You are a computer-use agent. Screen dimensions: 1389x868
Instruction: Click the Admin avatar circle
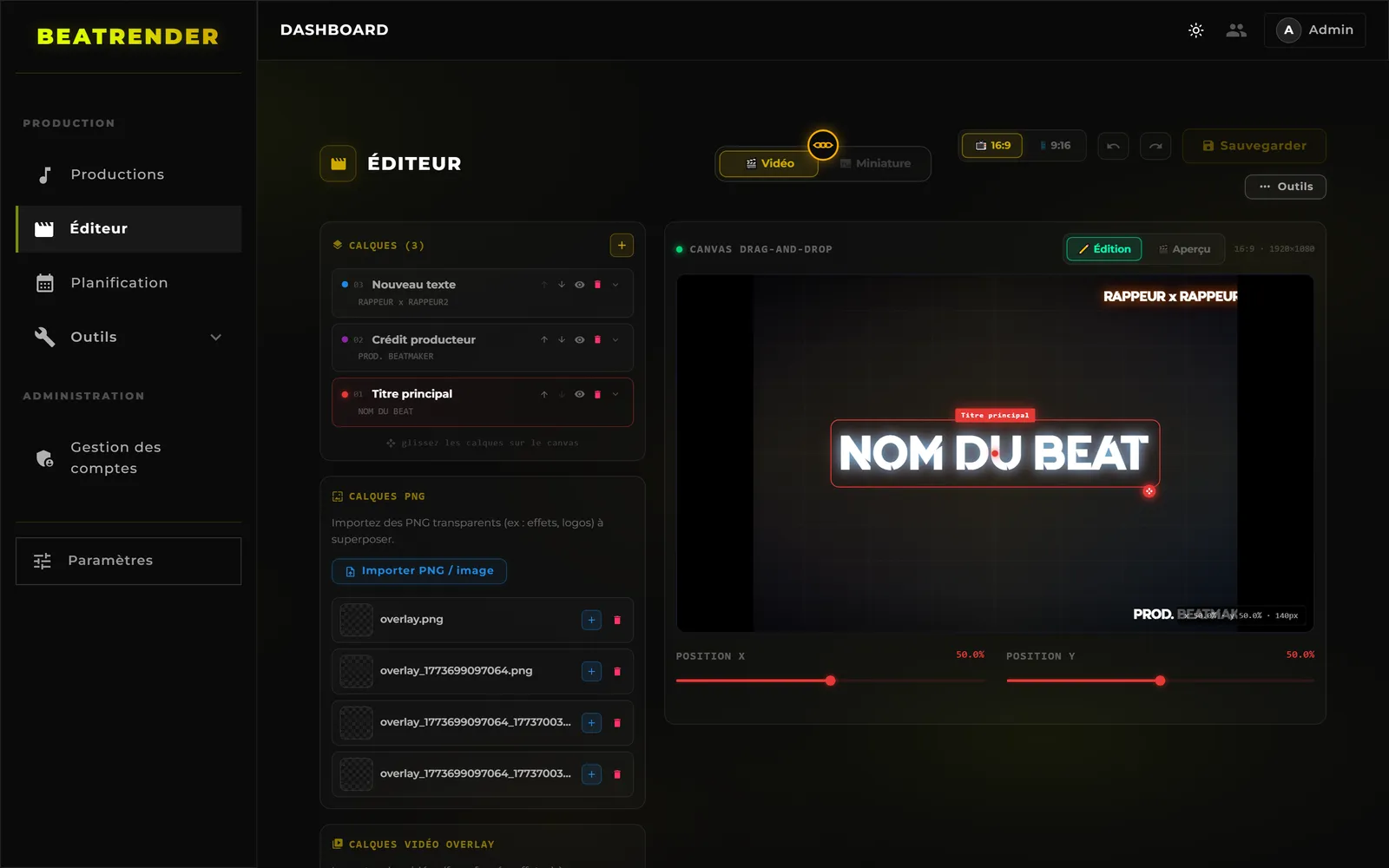(x=1288, y=30)
